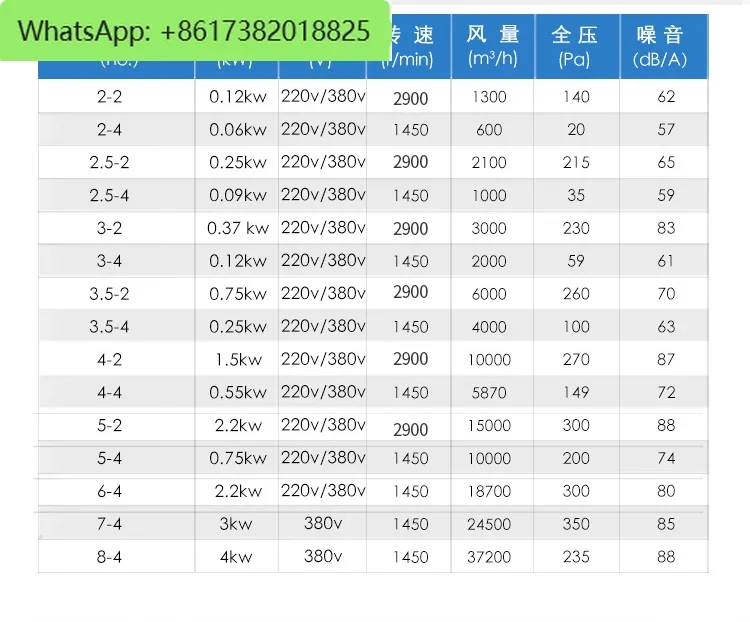This screenshot has height=622, width=750.
Task: Select model cell 2.5-2
Action: (110, 162)
